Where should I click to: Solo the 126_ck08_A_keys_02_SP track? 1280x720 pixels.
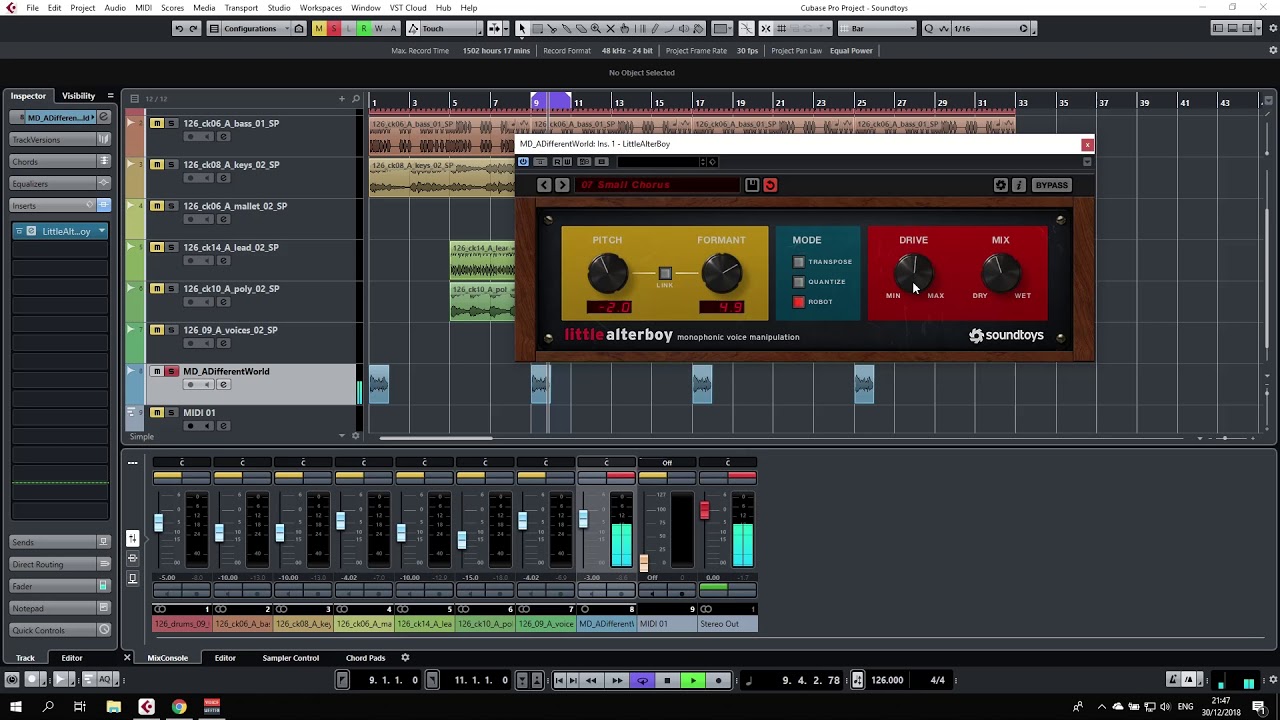[171, 165]
